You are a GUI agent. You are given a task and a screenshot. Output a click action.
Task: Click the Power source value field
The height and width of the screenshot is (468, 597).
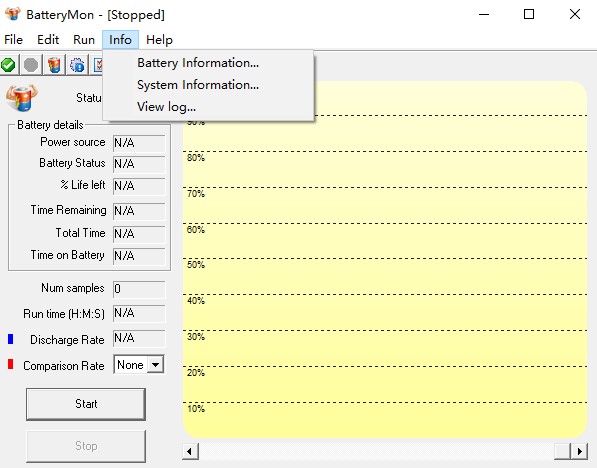coord(139,143)
